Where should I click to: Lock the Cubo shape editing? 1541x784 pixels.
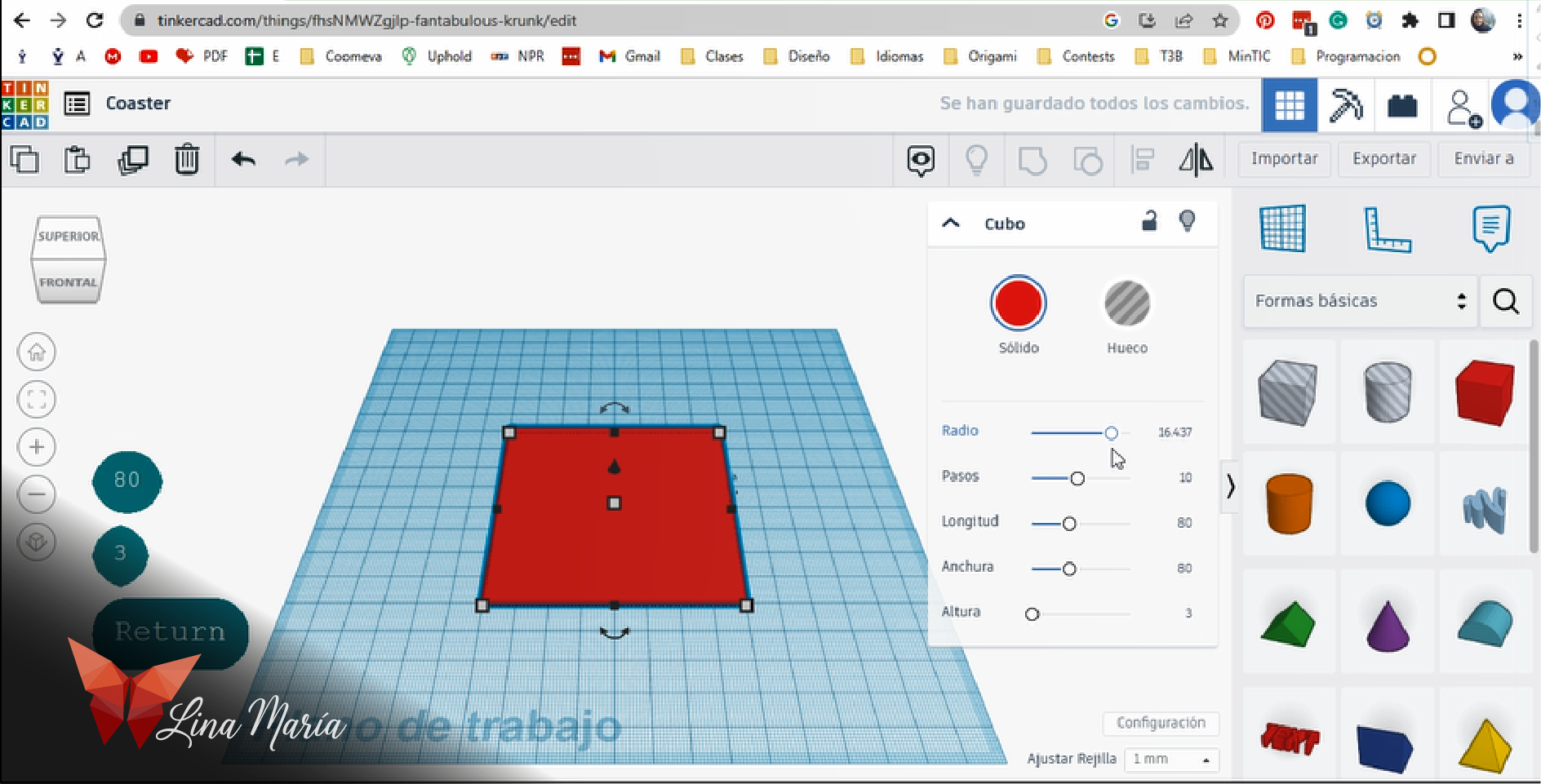pyautogui.click(x=1149, y=221)
